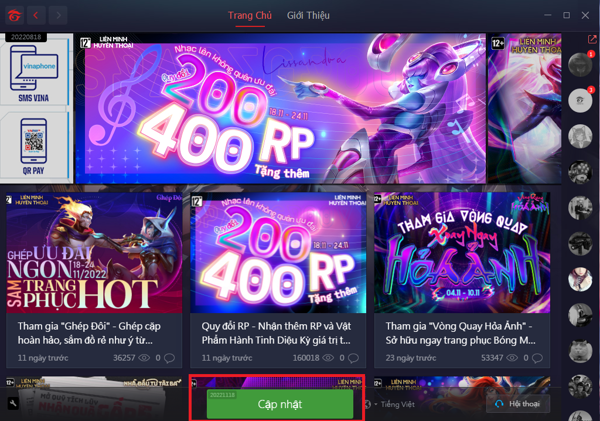
Task: Go forward with the right arrow
Action: 58,15
